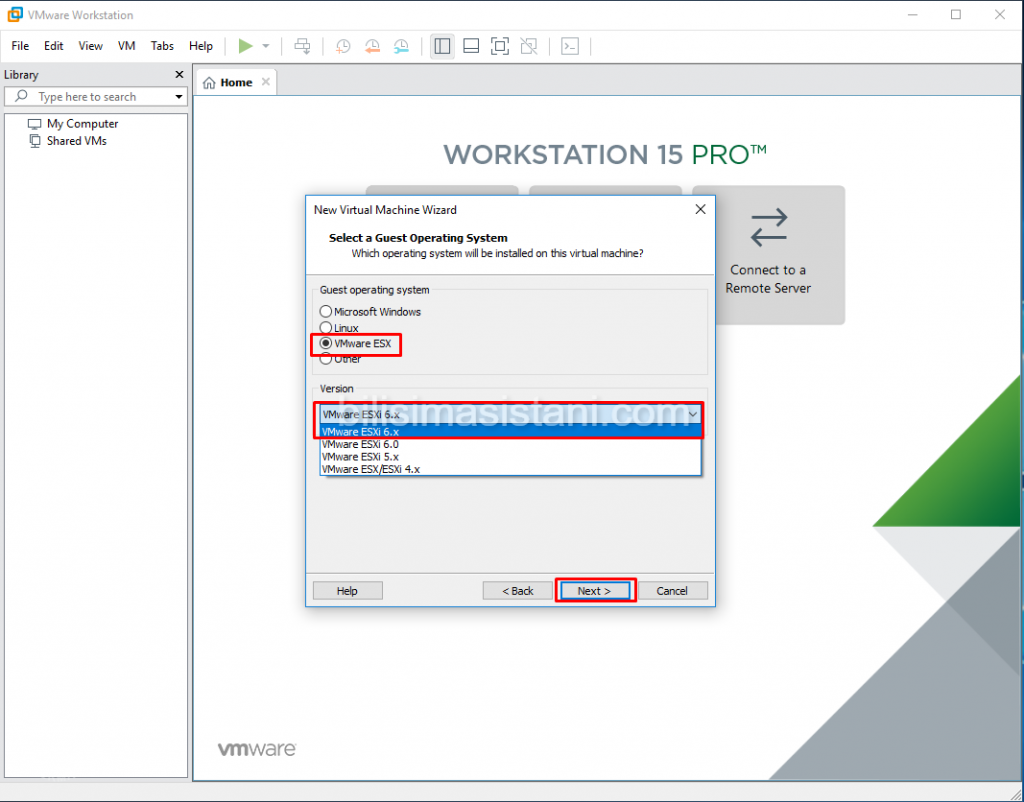Open the Tabs menu
1024x802 pixels.
tap(162, 46)
